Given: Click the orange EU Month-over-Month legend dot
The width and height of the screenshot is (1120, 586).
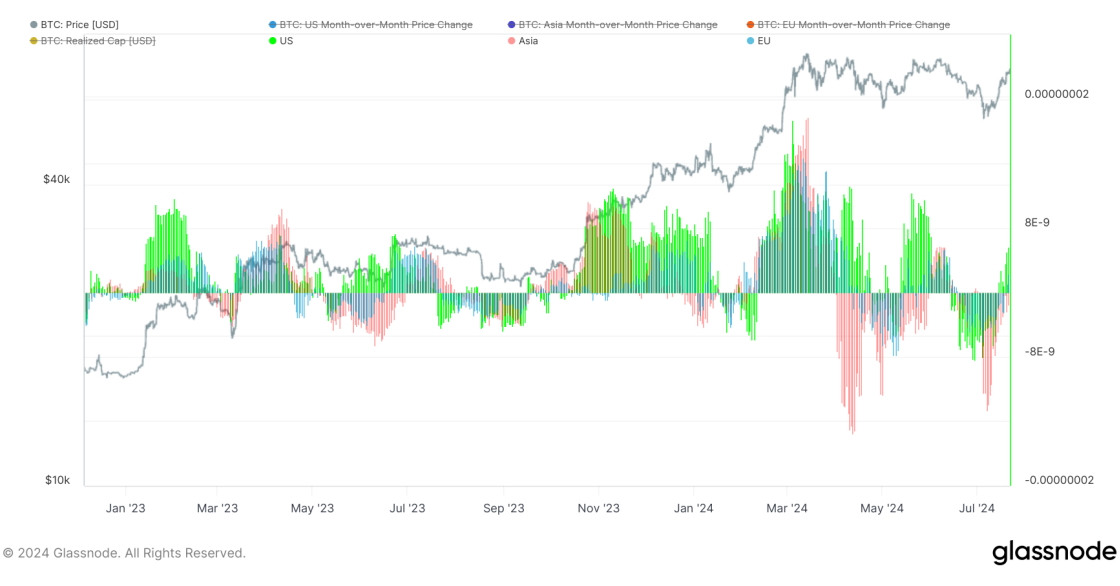Looking at the screenshot, I should pyautogui.click(x=751, y=24).
